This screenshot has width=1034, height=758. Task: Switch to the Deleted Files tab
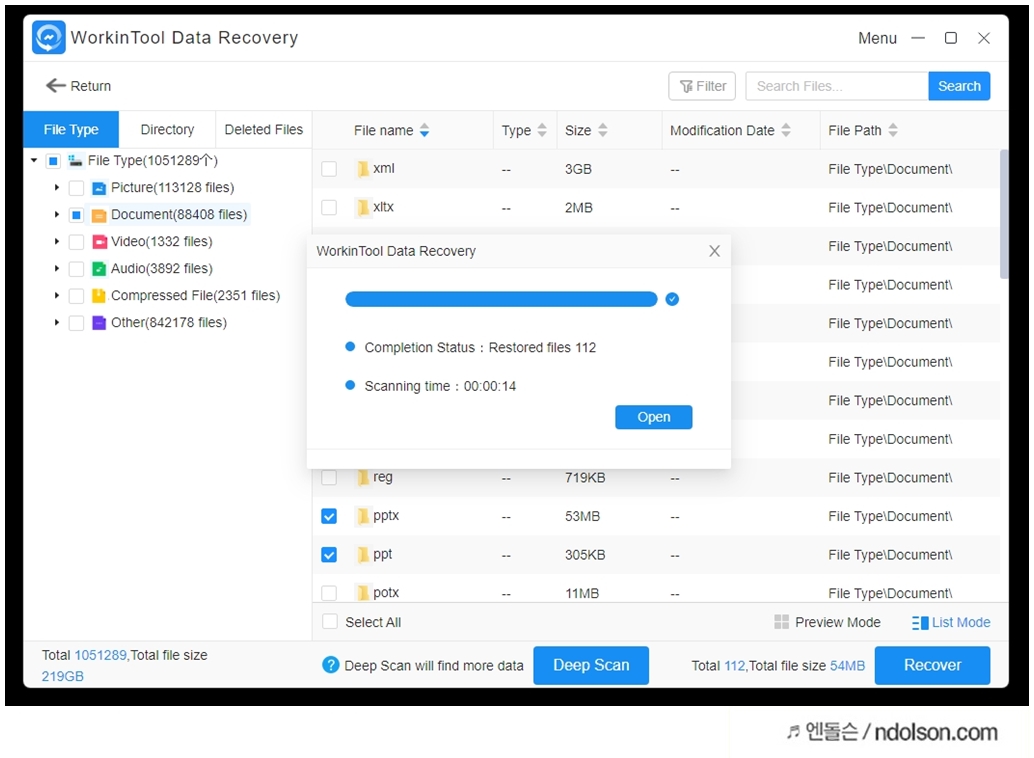[x=264, y=130]
